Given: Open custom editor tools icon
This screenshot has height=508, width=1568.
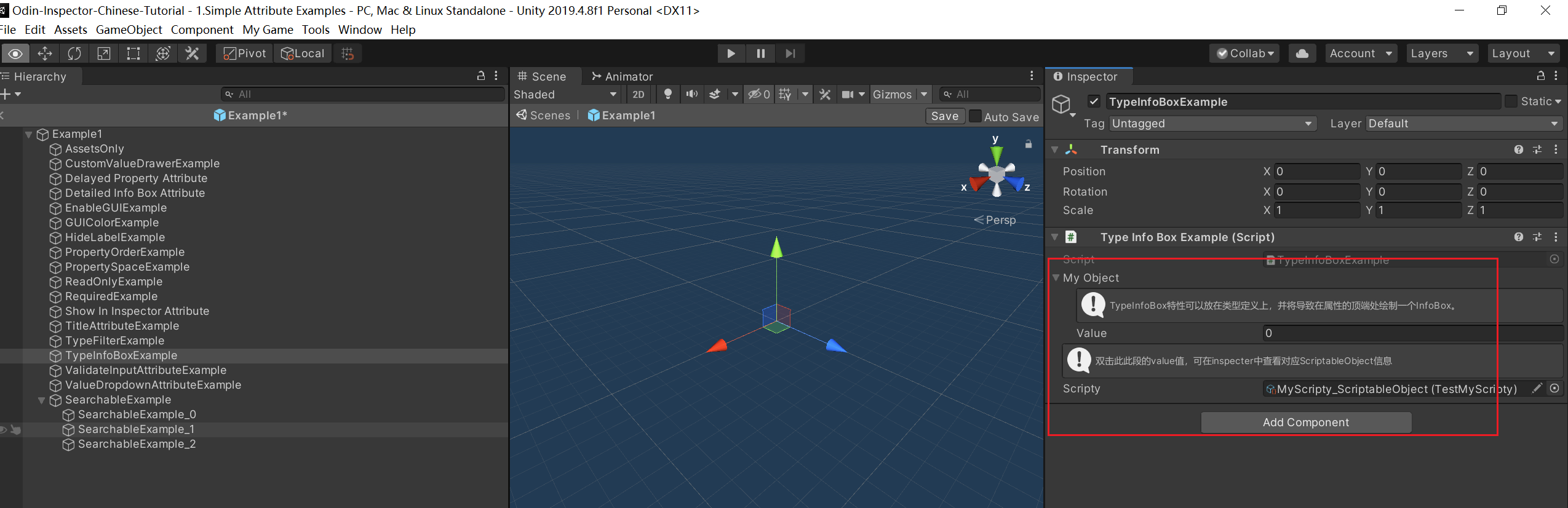Looking at the screenshot, I should 193,54.
